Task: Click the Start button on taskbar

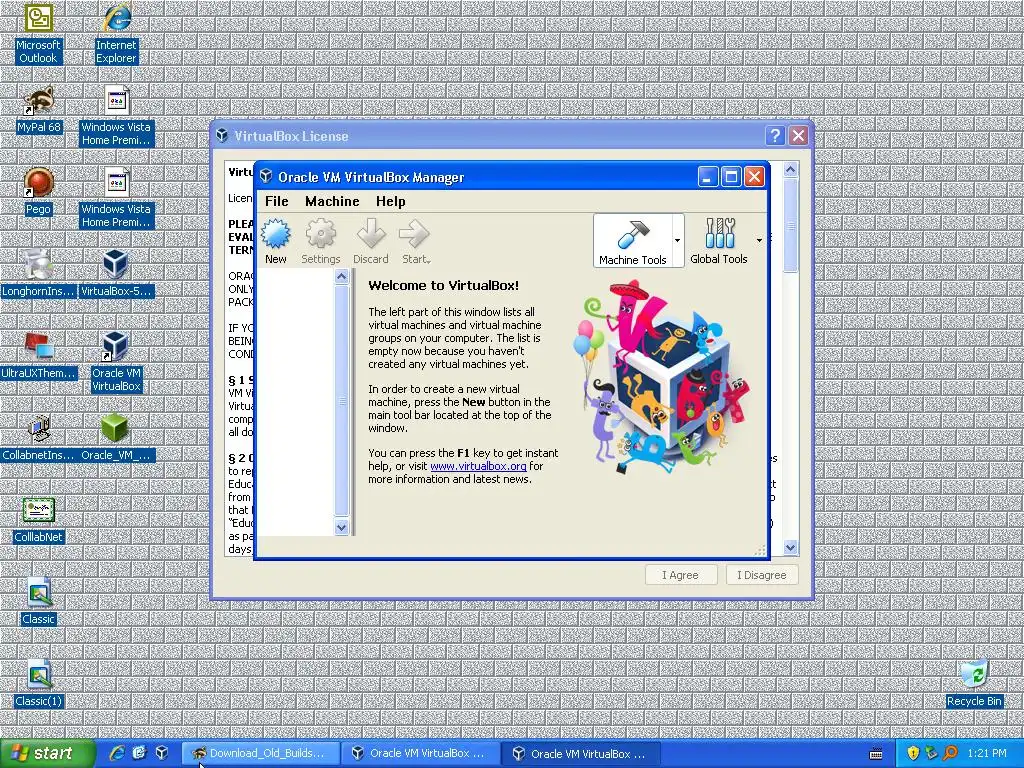Action: coord(48,754)
